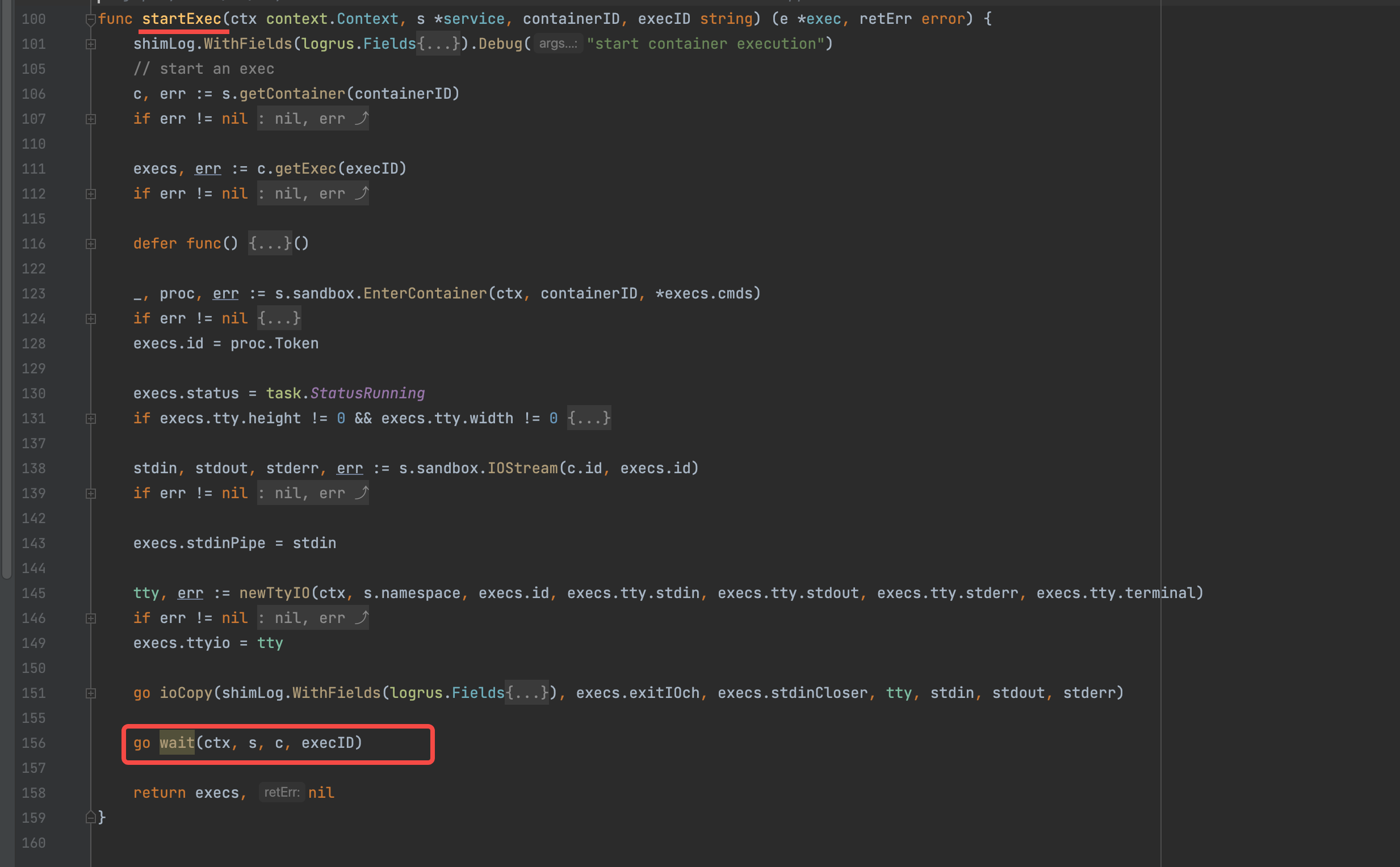Expand the plus fold icon next to line 107
Image resolution: width=1400 pixels, height=867 pixels.
(x=90, y=118)
